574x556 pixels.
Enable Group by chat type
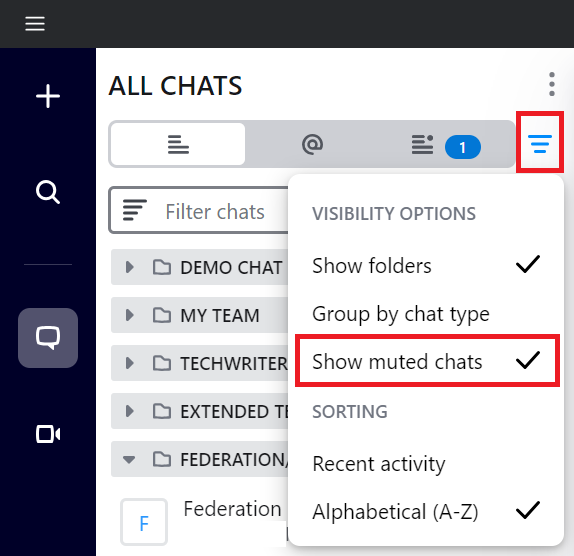point(426,314)
